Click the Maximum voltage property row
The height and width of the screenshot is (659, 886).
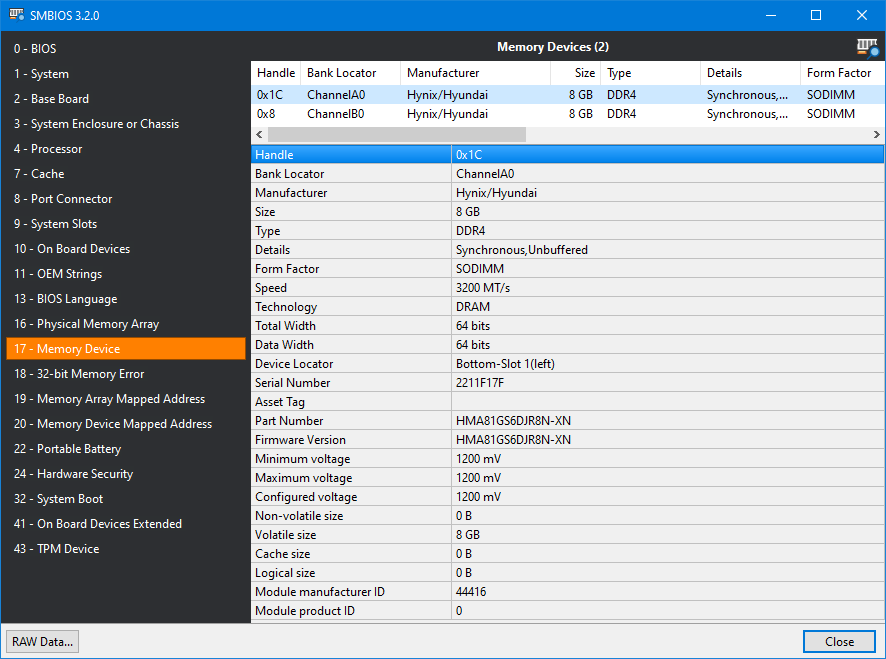(x=567, y=478)
